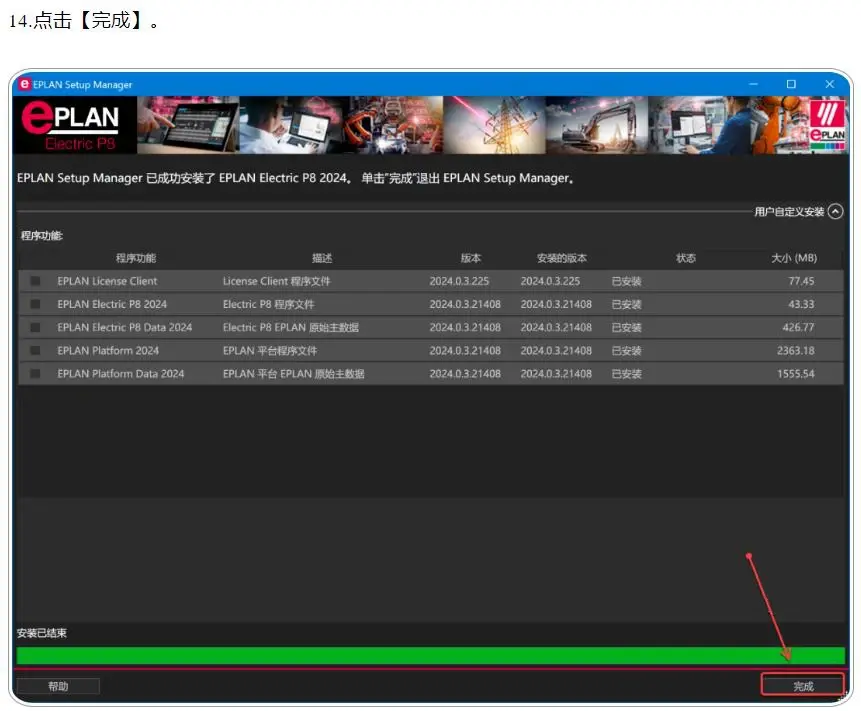The width and height of the screenshot is (861, 711).
Task: Click the EPLAN badge logo in banner
Action: (828, 124)
